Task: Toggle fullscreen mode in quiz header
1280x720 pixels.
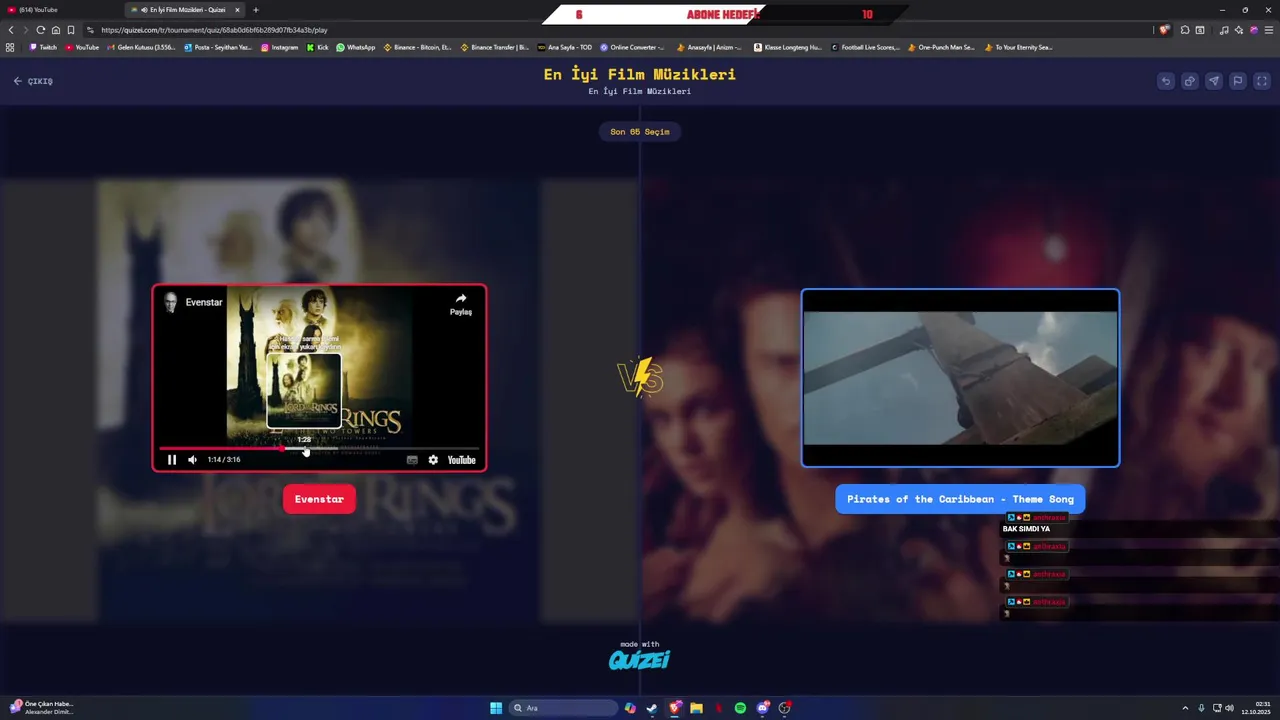Action: [x=1261, y=81]
